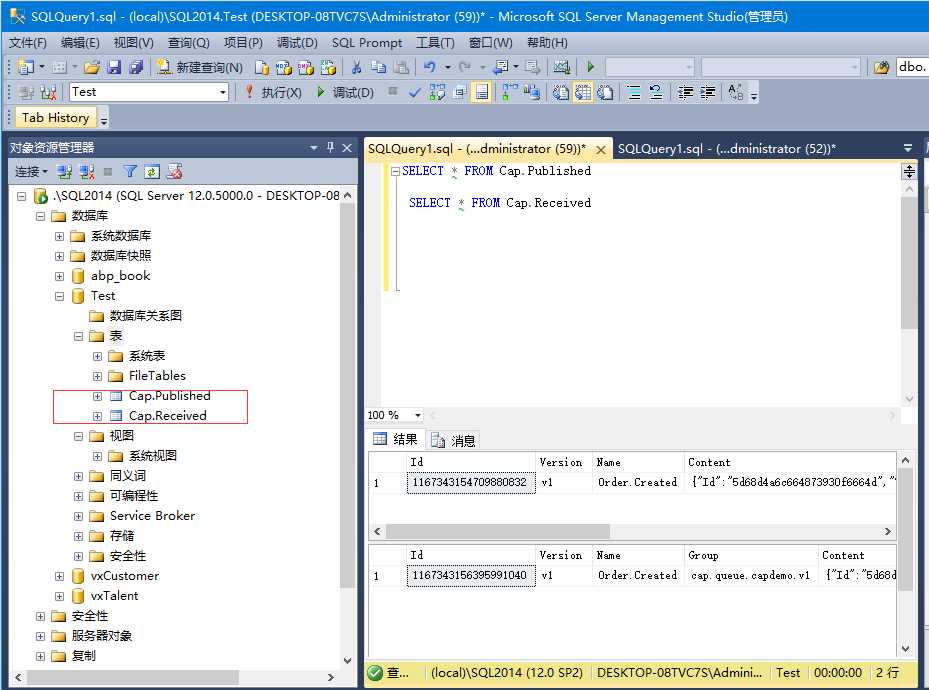Click the Analysis Services MDX query icon
The image size is (929, 690).
284,67
